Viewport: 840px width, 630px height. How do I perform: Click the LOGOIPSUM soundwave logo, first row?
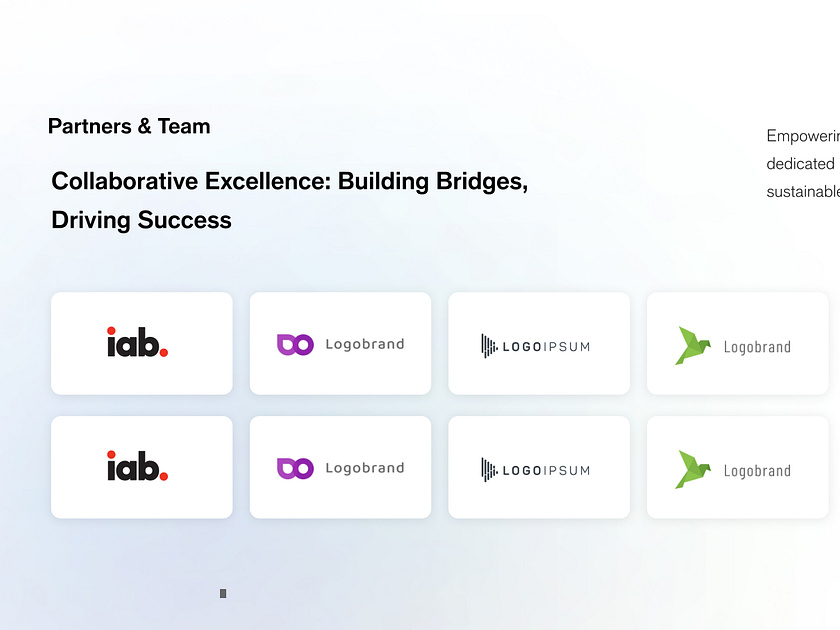pyautogui.click(x=538, y=345)
